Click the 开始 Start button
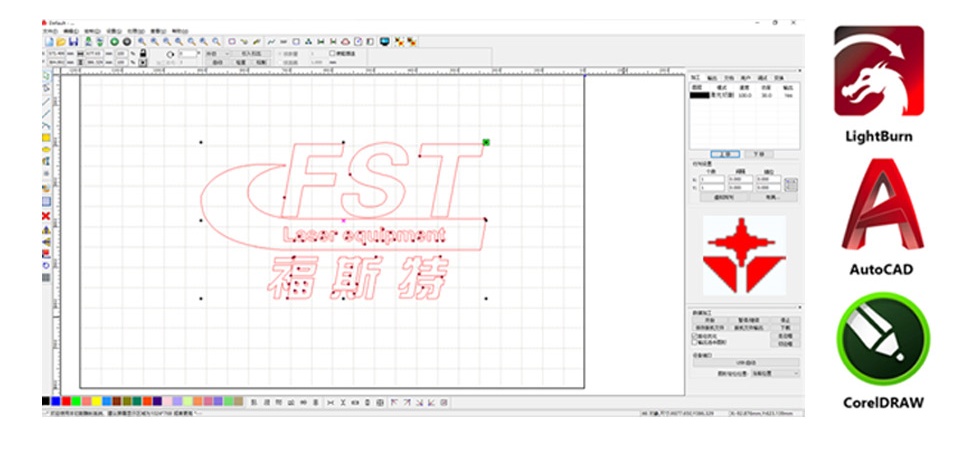The width and height of the screenshot is (962, 456). pos(710,320)
